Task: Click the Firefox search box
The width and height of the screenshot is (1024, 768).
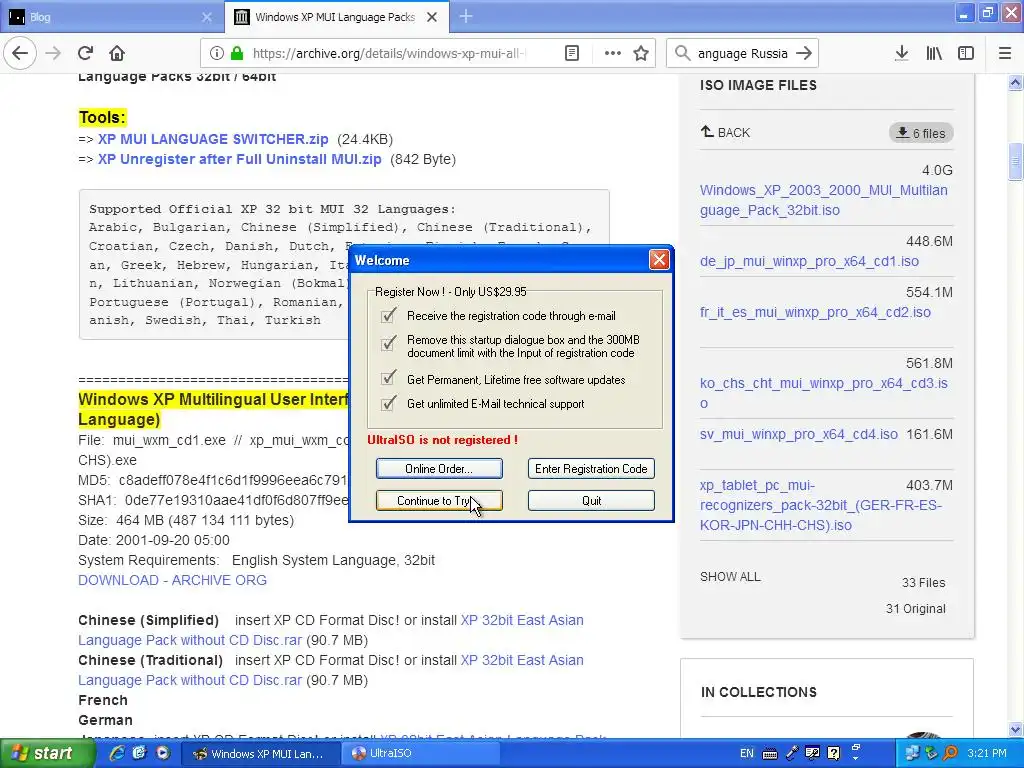Action: coord(743,54)
